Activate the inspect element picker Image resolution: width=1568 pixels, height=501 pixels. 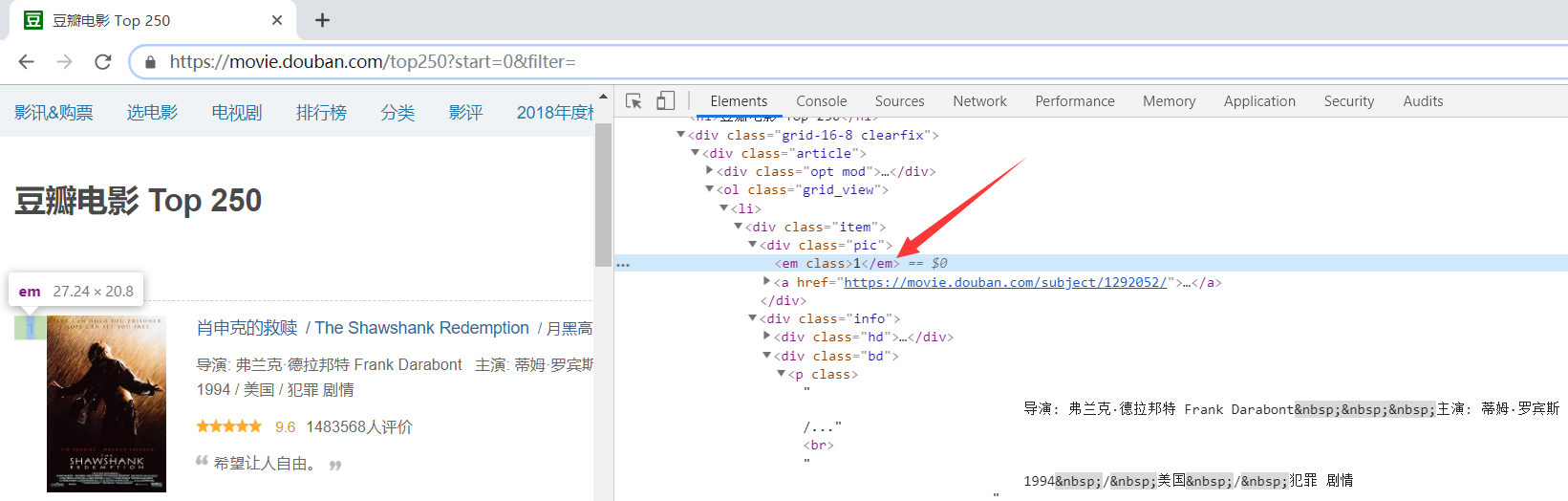click(634, 101)
